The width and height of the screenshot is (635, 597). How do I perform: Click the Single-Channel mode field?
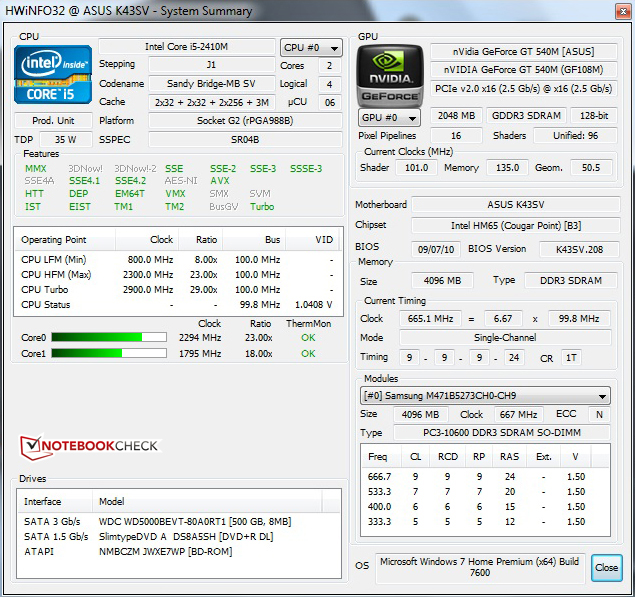click(x=505, y=338)
